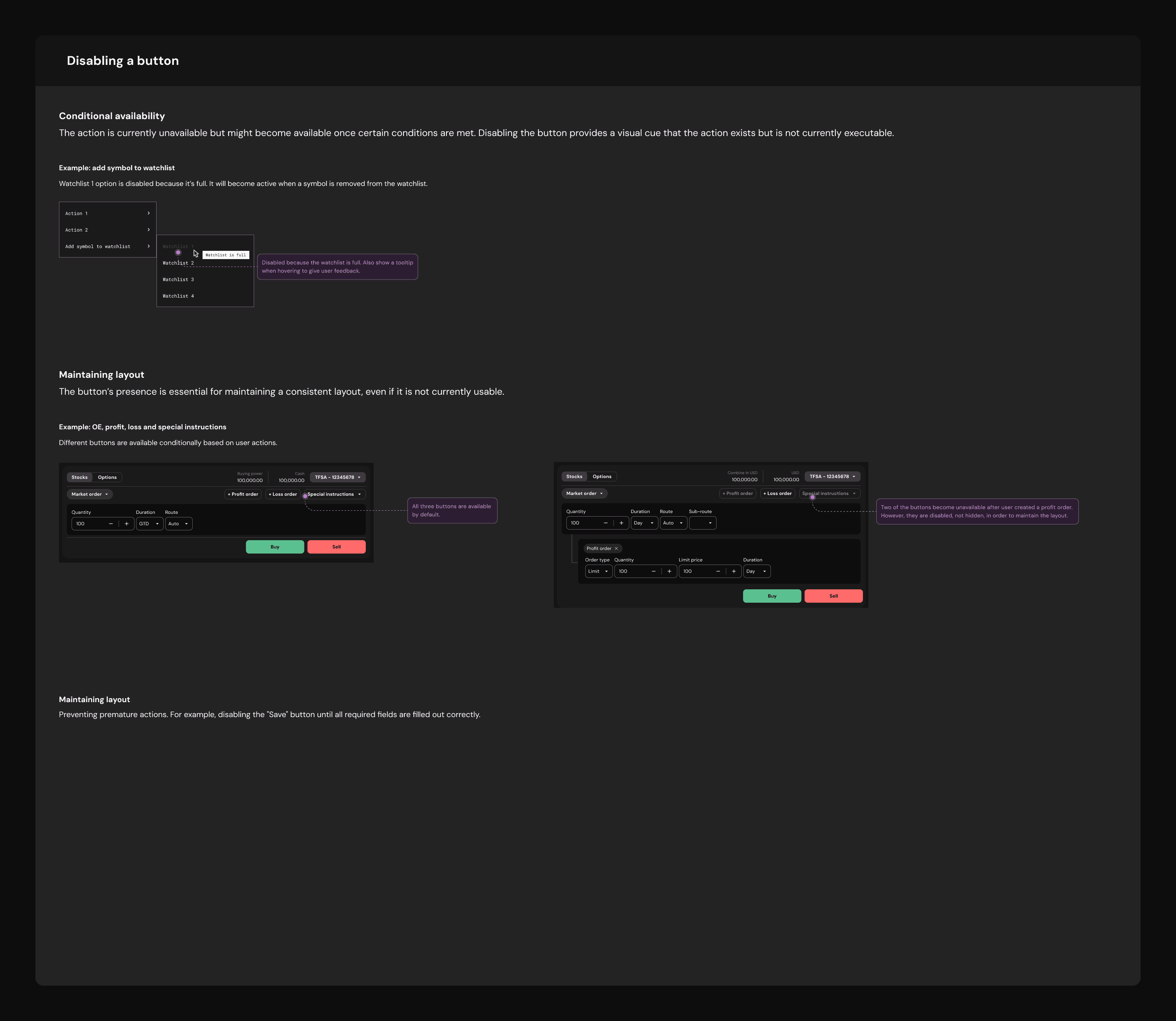Remove the Profit order chip using its X

[616, 549]
